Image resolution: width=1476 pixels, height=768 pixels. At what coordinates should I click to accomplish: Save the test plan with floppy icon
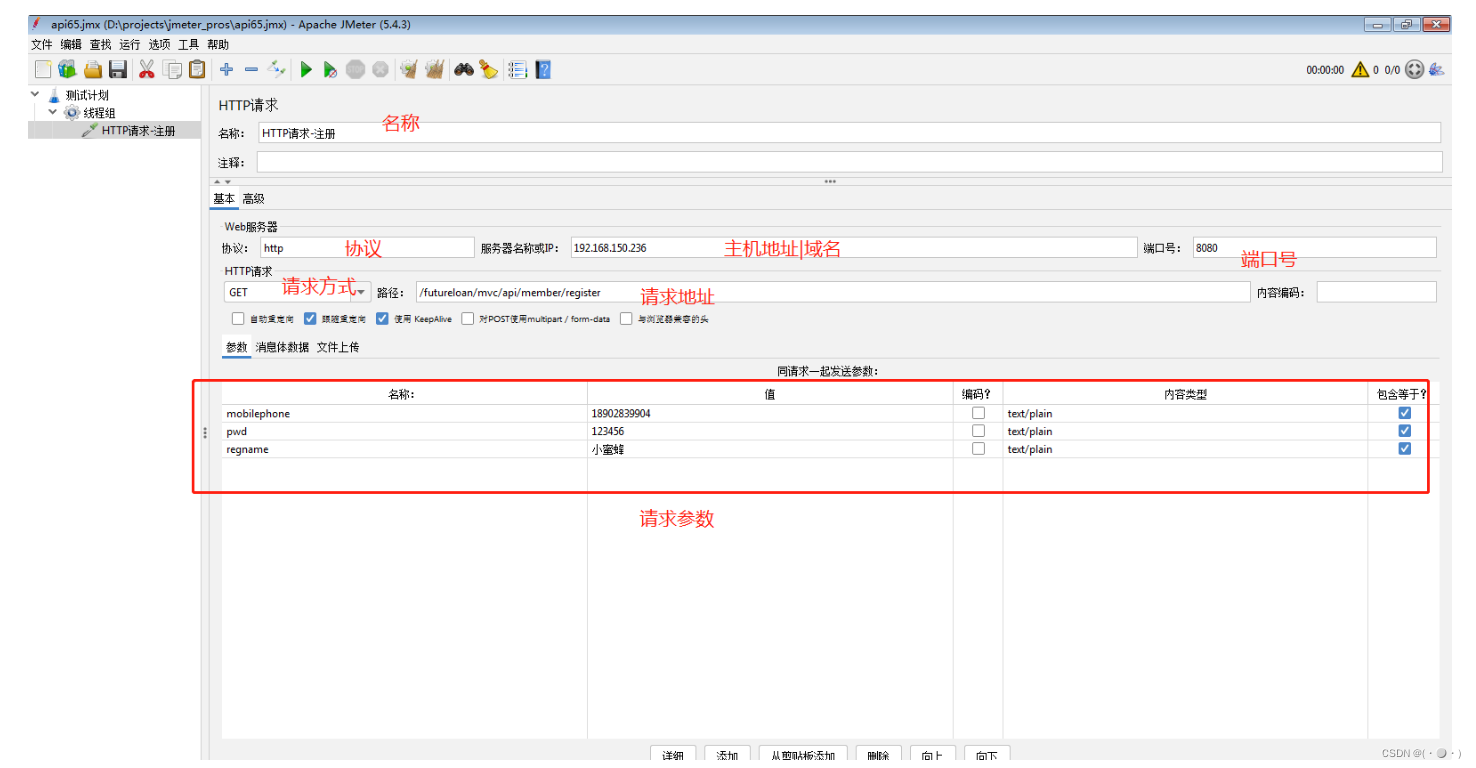point(118,69)
